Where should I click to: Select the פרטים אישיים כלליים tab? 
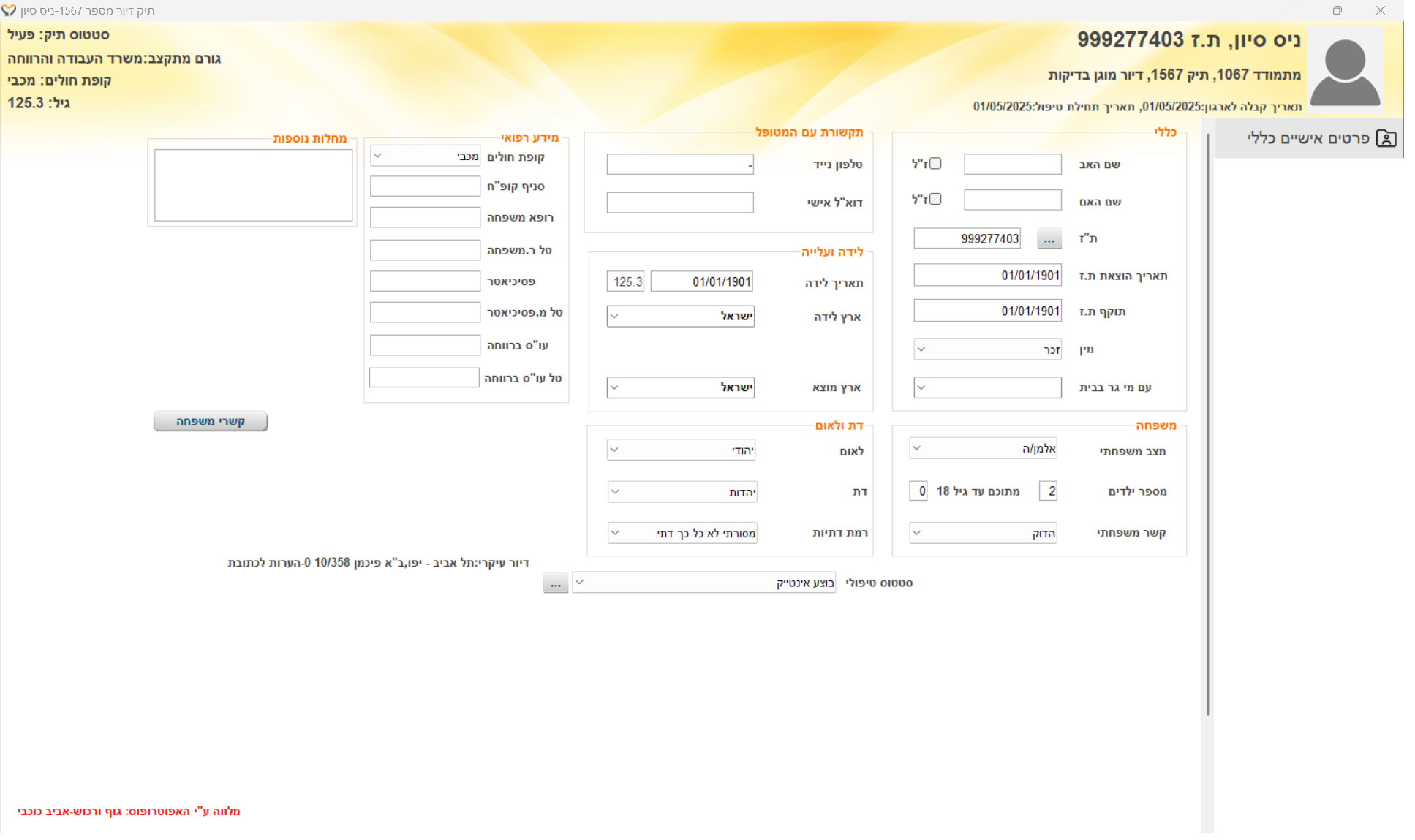click(x=1309, y=138)
